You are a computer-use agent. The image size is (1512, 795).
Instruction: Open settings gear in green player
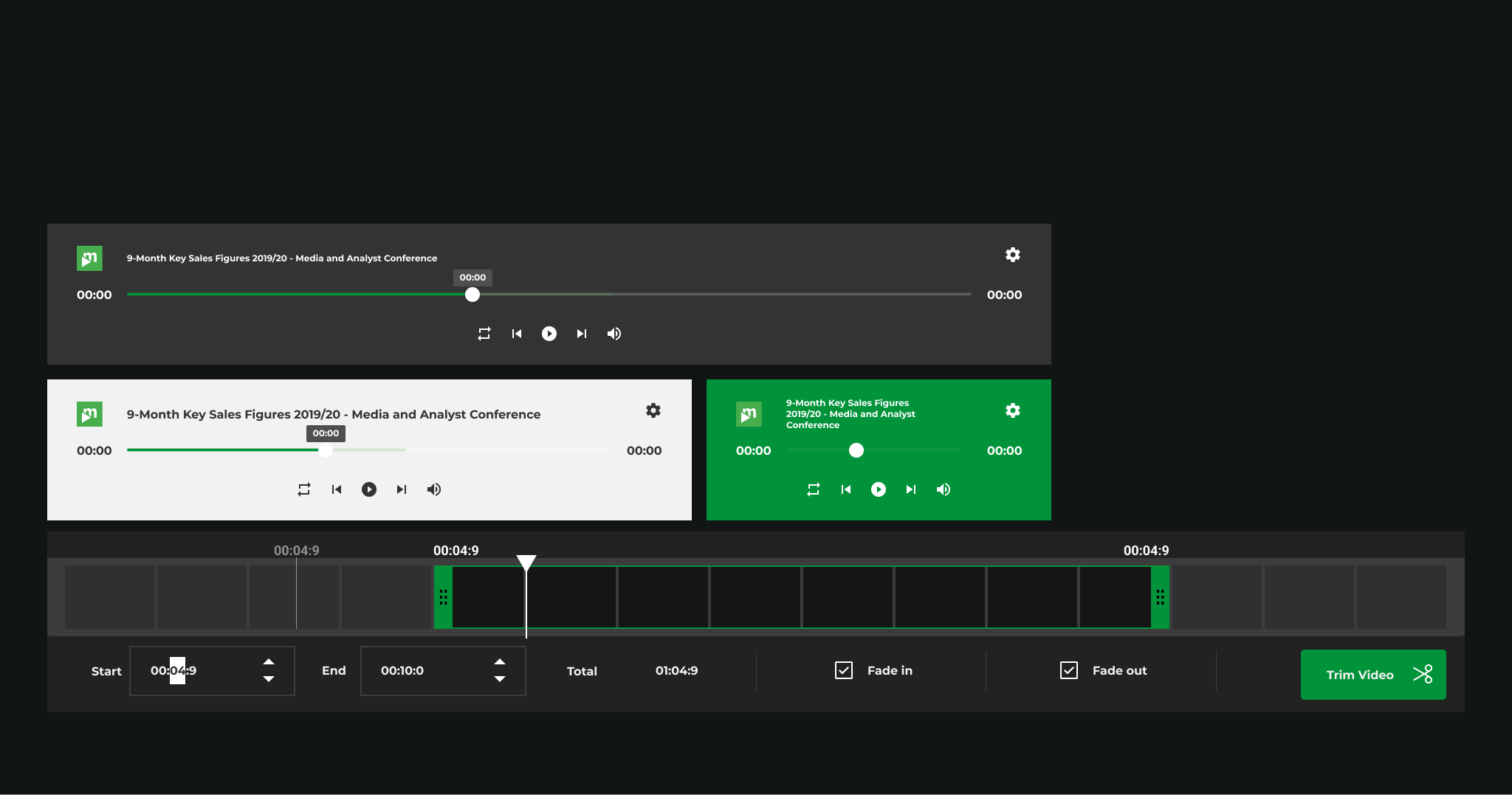[x=1013, y=410]
